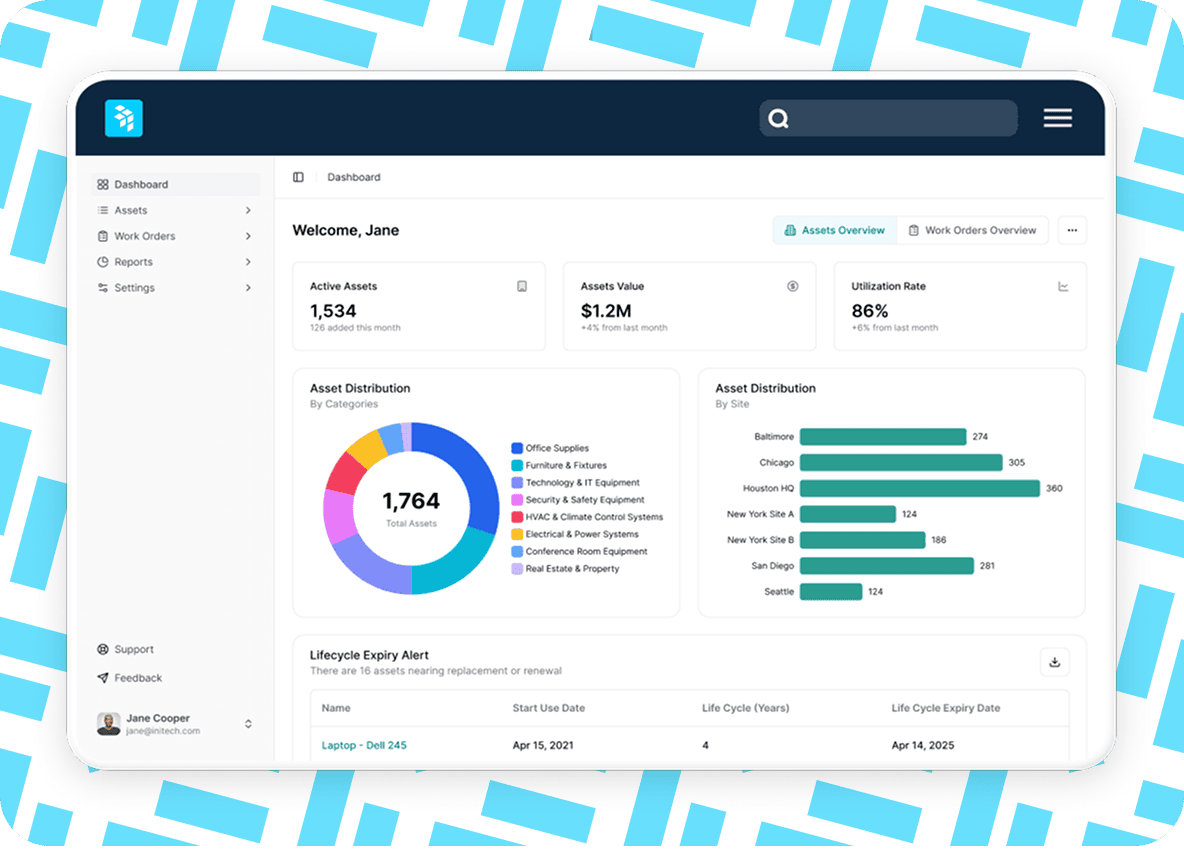
Task: Click the Work Orders clipboard icon
Action: (x=103, y=236)
